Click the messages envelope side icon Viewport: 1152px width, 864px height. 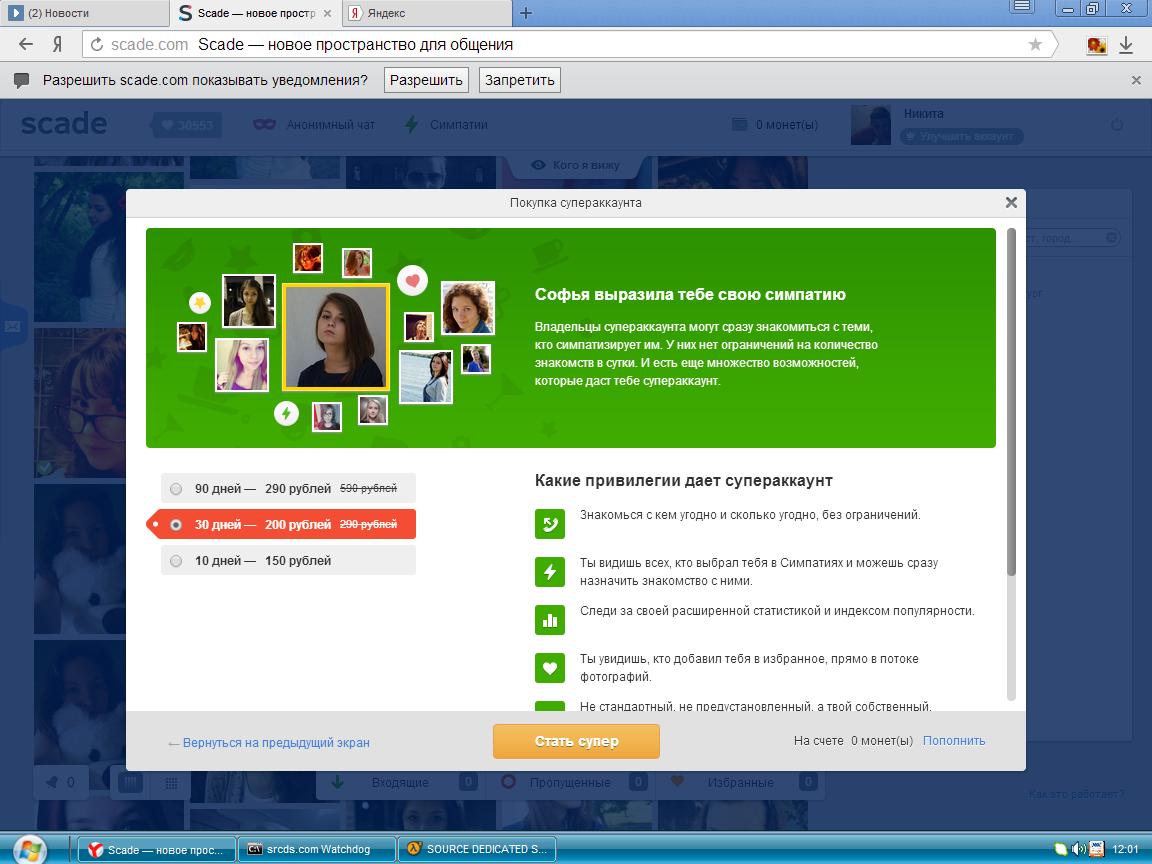point(12,325)
